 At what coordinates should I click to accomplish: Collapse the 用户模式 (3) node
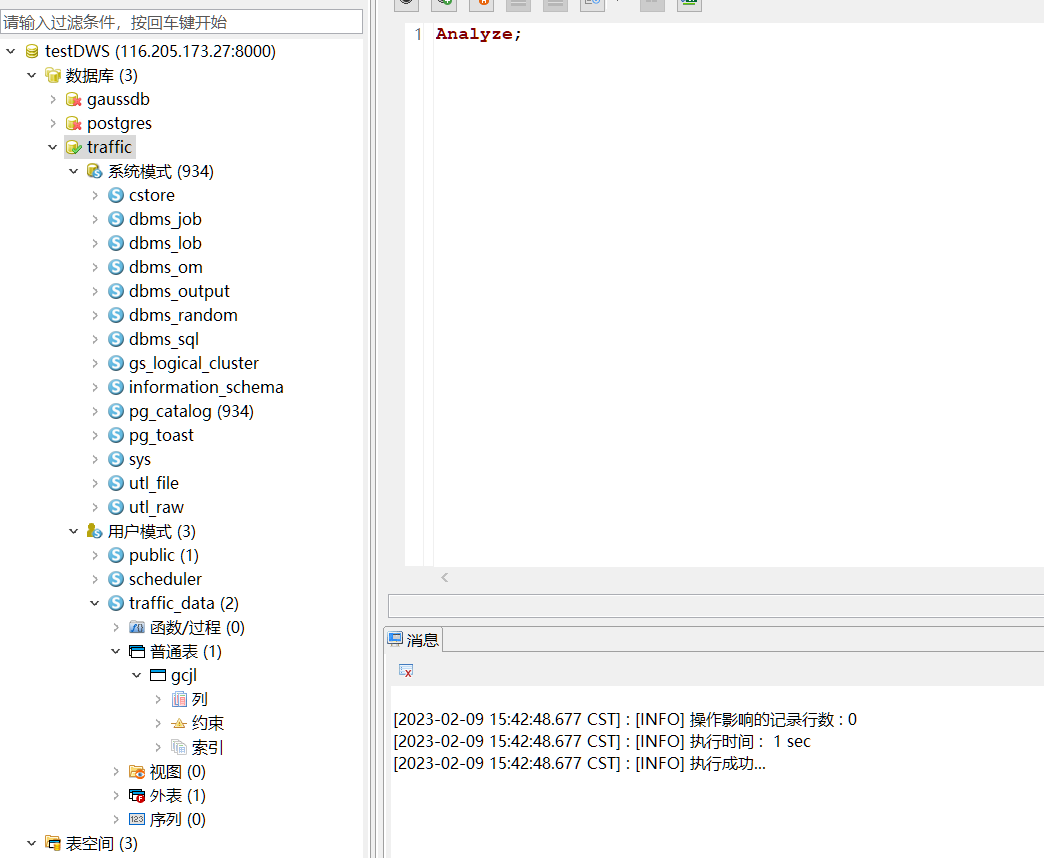[x=73, y=531]
